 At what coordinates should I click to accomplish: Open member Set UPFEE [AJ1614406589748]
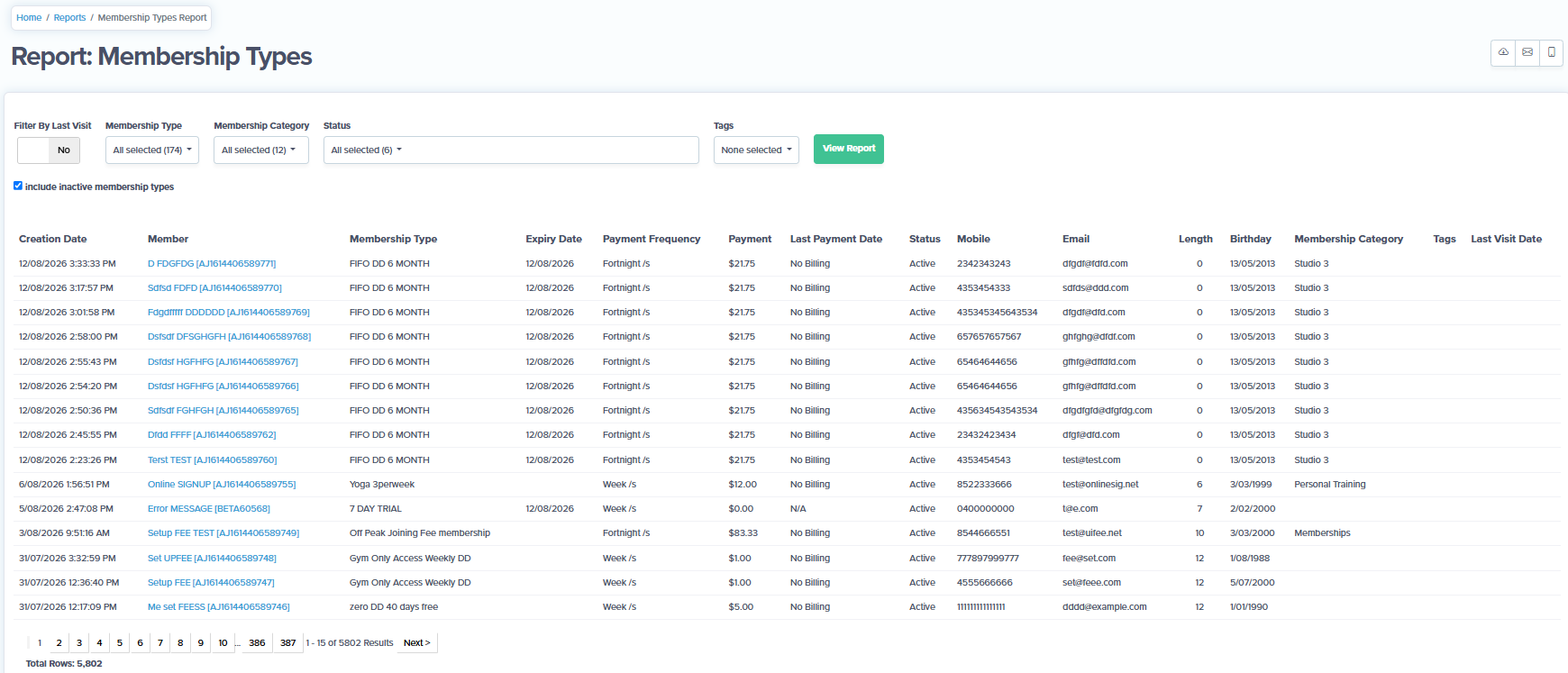(x=212, y=559)
